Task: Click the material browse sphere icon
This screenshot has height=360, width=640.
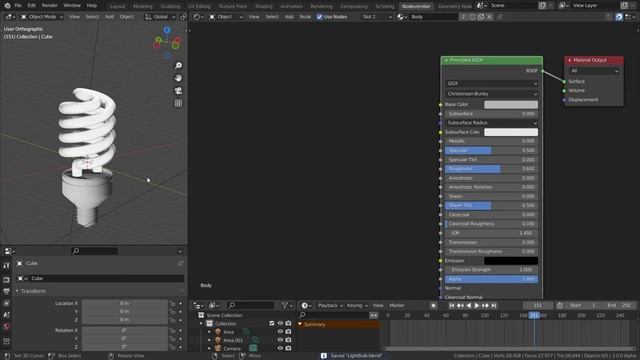Action: [x=401, y=17]
